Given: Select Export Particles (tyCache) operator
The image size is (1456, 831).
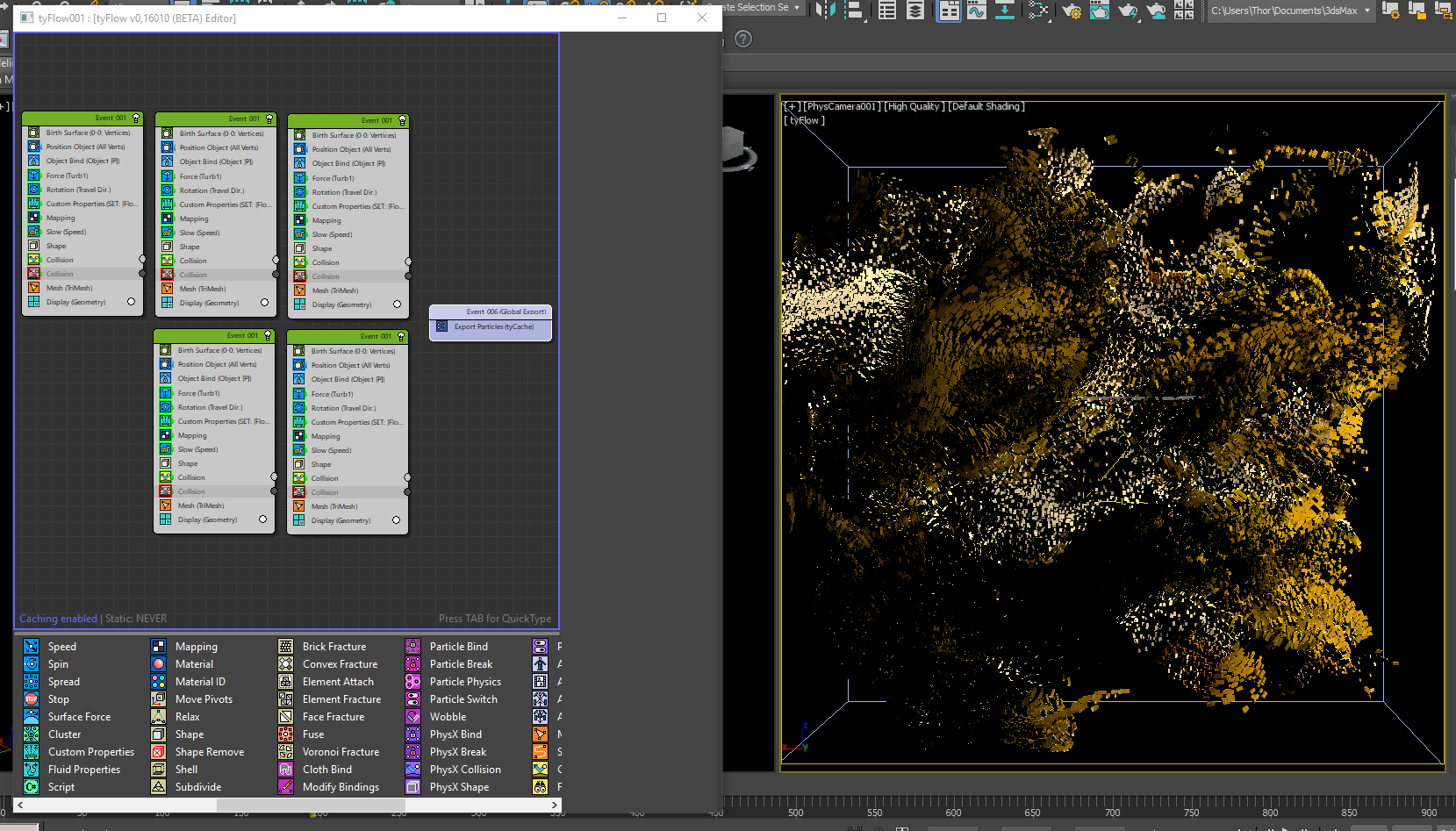Looking at the screenshot, I should click(493, 326).
